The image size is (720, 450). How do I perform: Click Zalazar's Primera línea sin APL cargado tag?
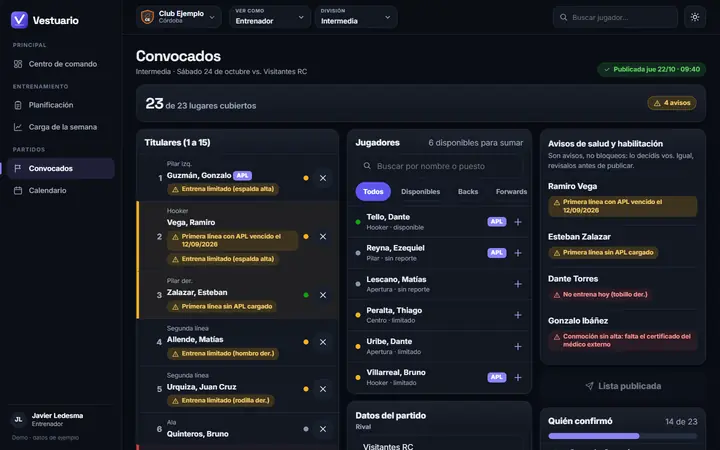pyautogui.click(x=222, y=306)
